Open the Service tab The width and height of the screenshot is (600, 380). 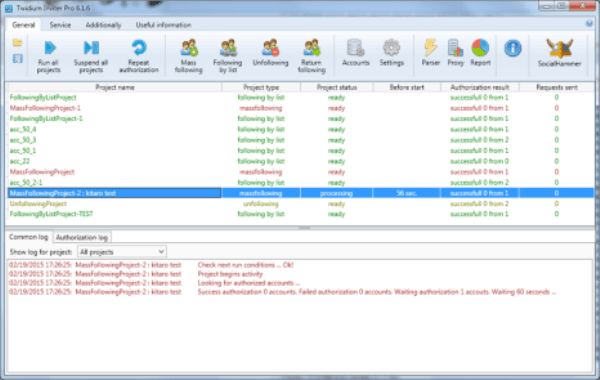coord(60,25)
